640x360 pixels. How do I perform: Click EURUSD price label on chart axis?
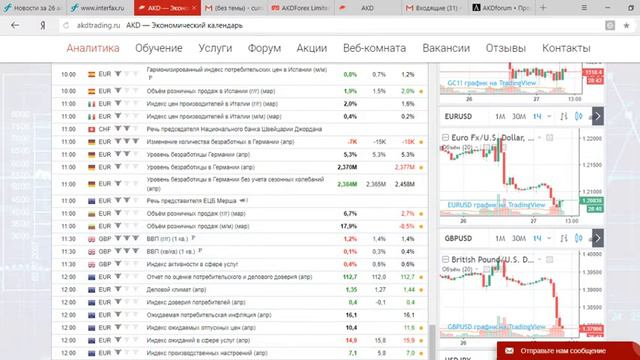point(592,201)
